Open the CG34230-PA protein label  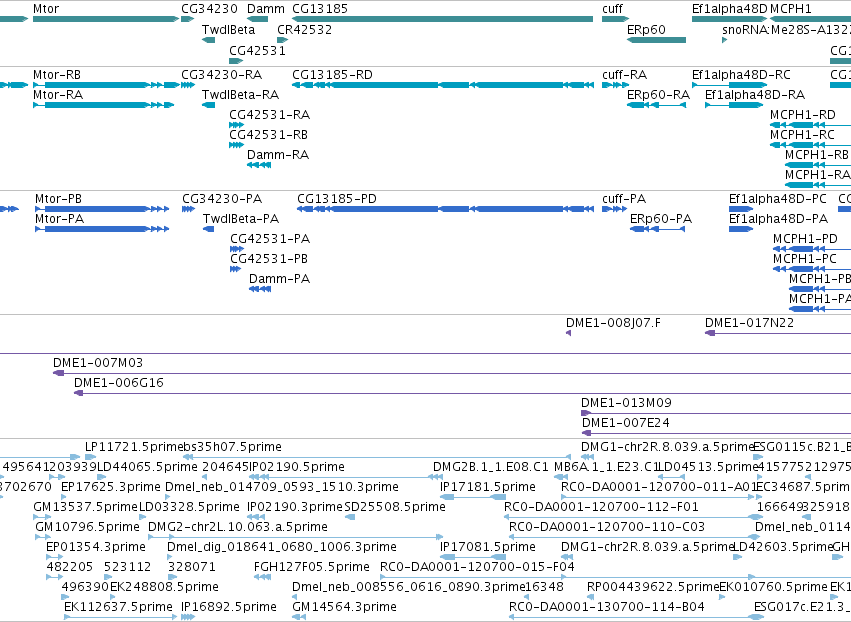tap(222, 199)
